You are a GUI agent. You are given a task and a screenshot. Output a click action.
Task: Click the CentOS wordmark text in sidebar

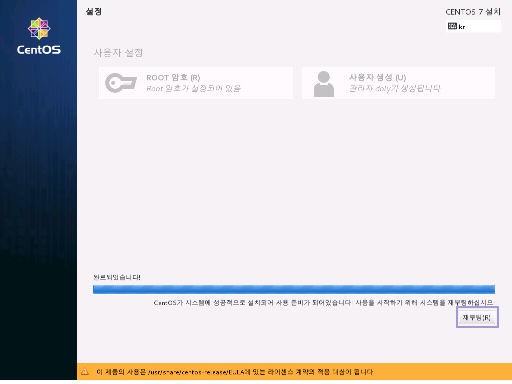point(39,50)
